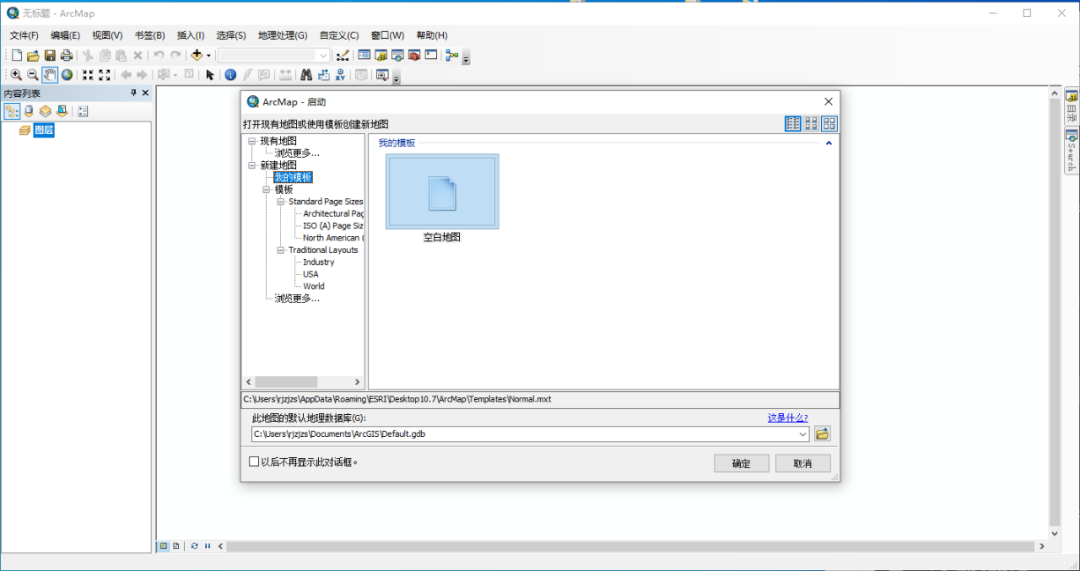
Task: Open the 视图(V) menu
Action: click(107, 35)
